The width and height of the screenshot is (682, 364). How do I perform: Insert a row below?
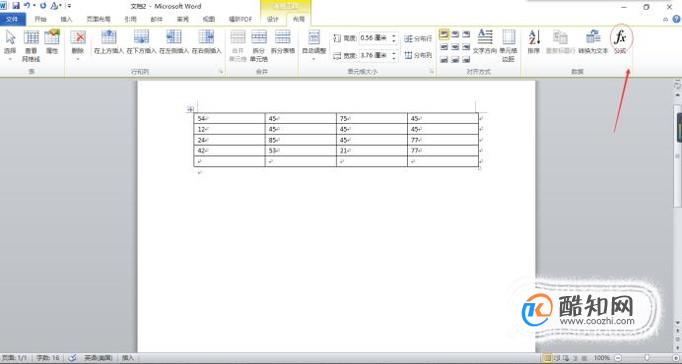pyautogui.click(x=141, y=42)
